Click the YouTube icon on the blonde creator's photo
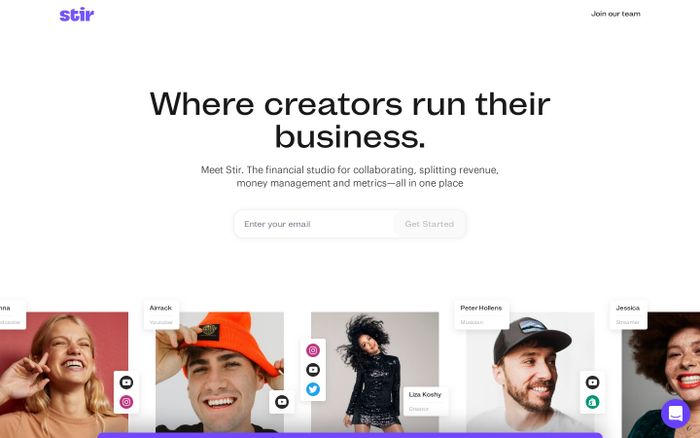 [126, 383]
